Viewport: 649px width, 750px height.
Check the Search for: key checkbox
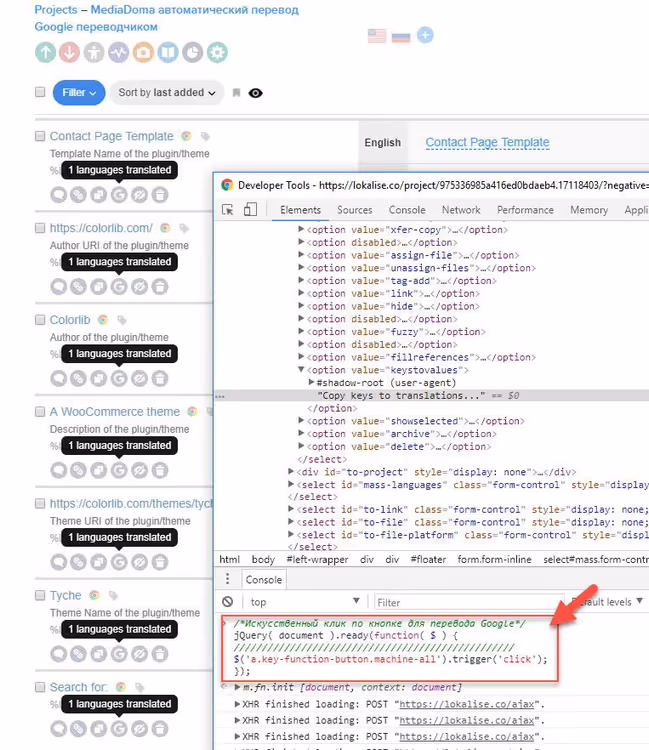coord(40,687)
